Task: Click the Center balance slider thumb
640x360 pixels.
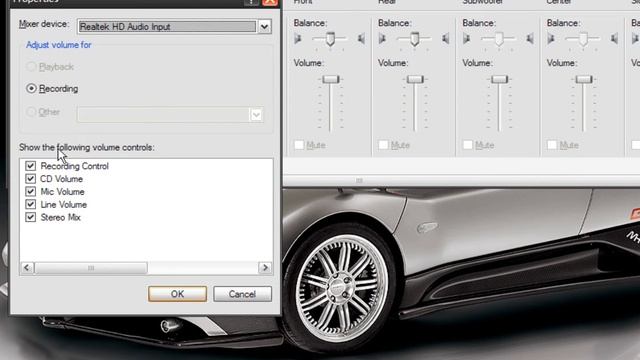Action: click(x=583, y=39)
